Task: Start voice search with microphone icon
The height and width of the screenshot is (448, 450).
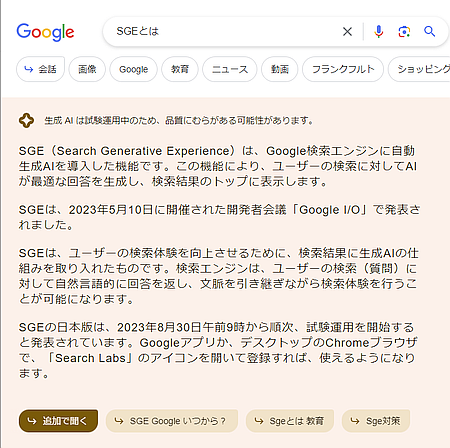Action: click(378, 32)
